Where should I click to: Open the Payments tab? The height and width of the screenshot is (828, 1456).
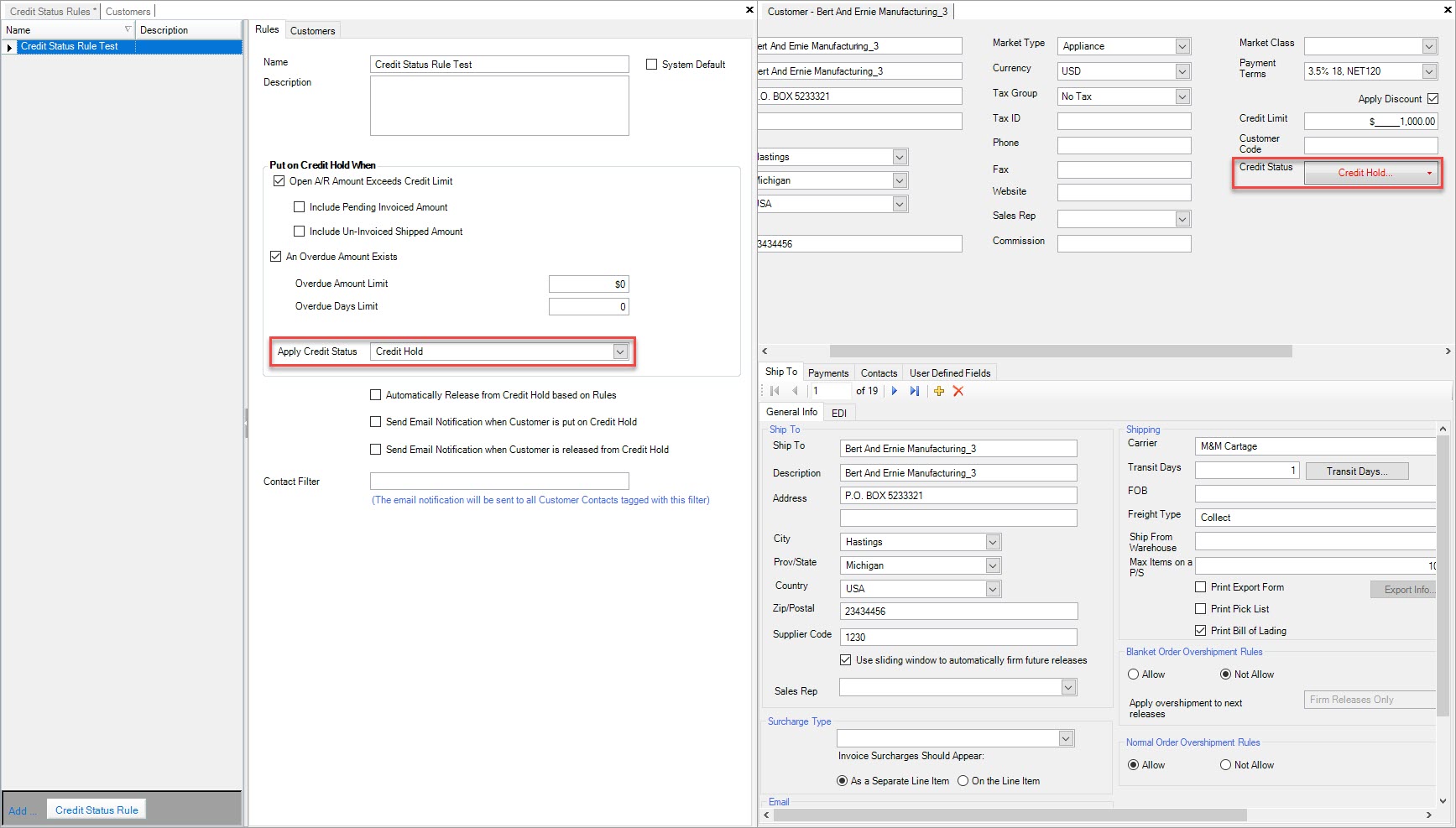click(x=828, y=373)
